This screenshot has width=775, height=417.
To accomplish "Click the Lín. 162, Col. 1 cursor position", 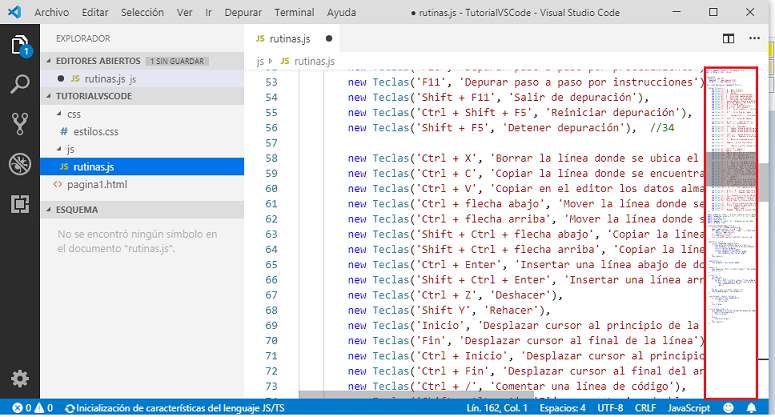I will coord(497,408).
